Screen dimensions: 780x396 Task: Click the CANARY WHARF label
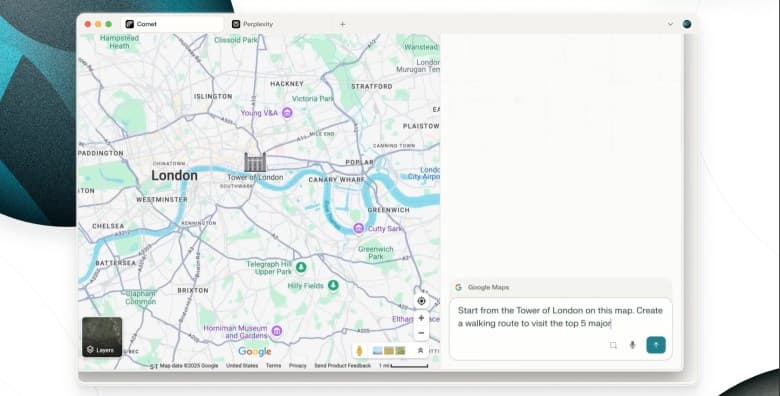pyautogui.click(x=336, y=180)
